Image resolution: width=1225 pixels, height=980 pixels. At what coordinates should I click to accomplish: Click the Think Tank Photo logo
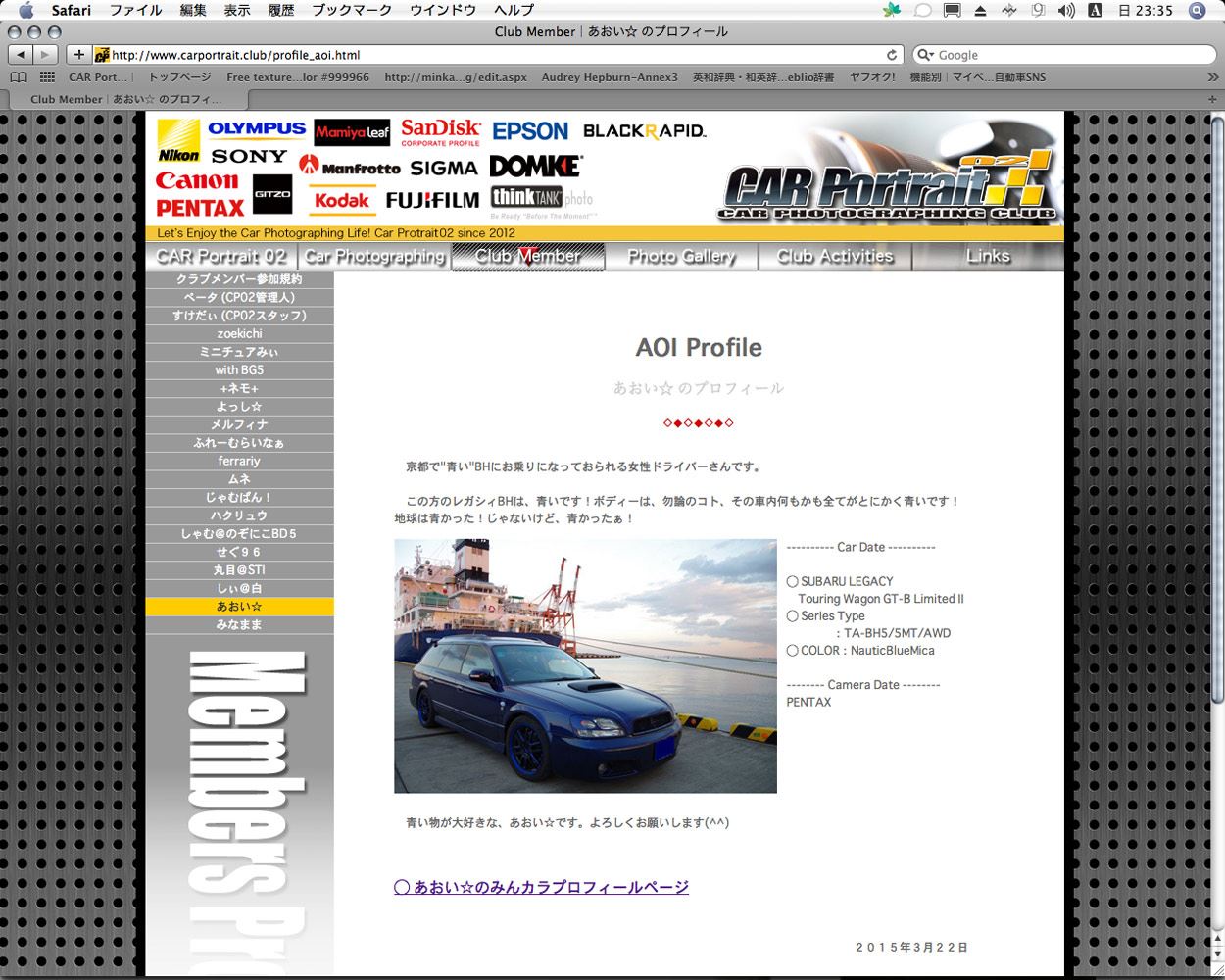click(542, 200)
